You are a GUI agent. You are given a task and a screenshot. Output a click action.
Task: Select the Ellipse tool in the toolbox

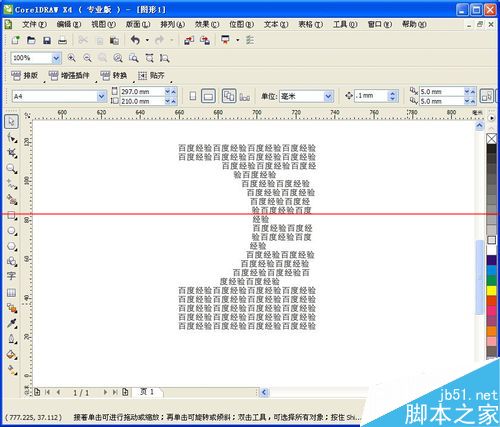[x=12, y=231]
